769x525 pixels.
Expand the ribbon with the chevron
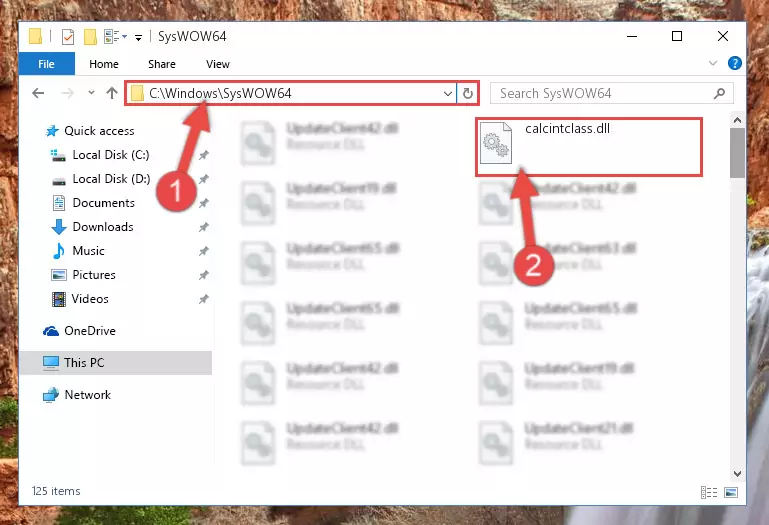point(713,63)
